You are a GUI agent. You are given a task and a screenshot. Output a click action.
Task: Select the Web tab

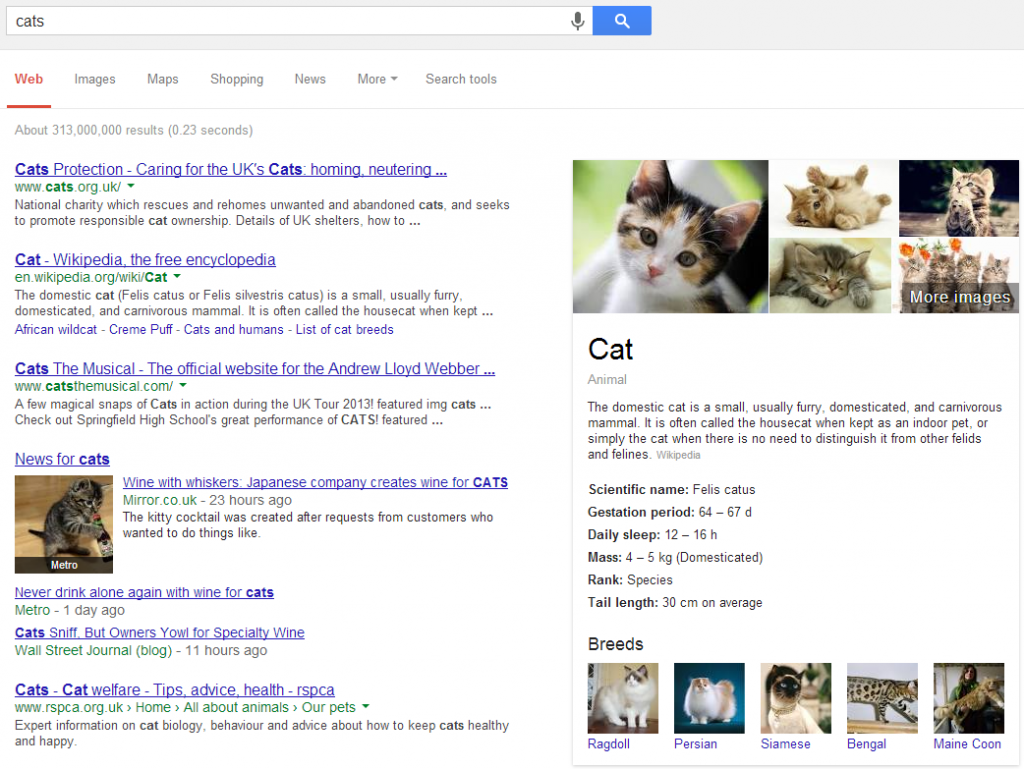(29, 79)
